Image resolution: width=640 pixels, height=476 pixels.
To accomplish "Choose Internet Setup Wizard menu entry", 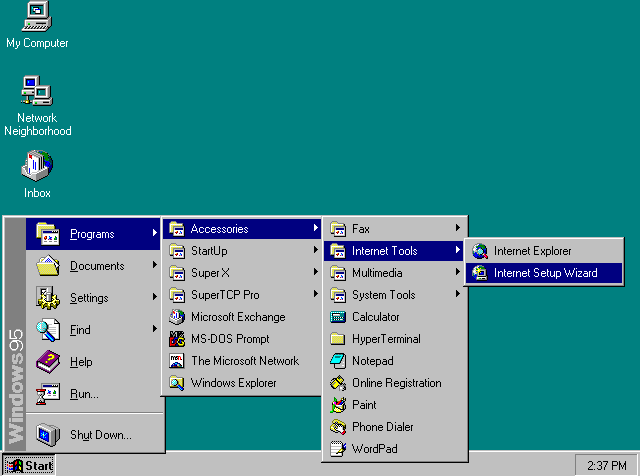I will click(x=544, y=273).
